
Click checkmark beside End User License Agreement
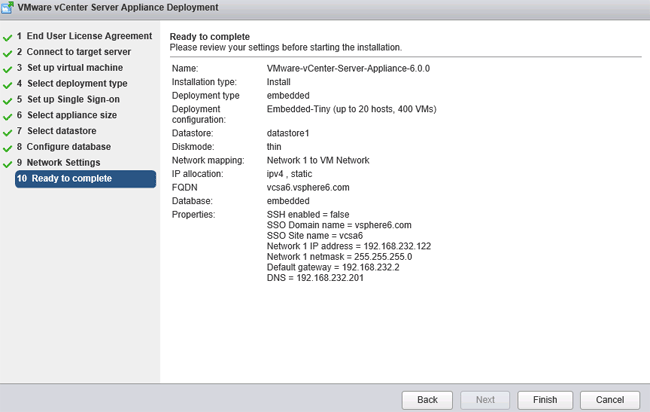point(7,38)
